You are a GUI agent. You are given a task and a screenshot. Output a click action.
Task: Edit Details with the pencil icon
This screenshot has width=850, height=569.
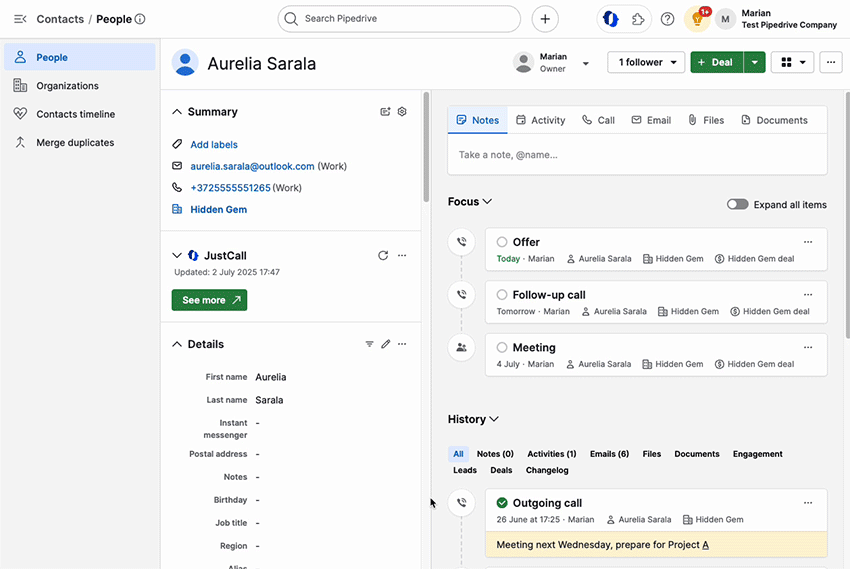point(385,344)
